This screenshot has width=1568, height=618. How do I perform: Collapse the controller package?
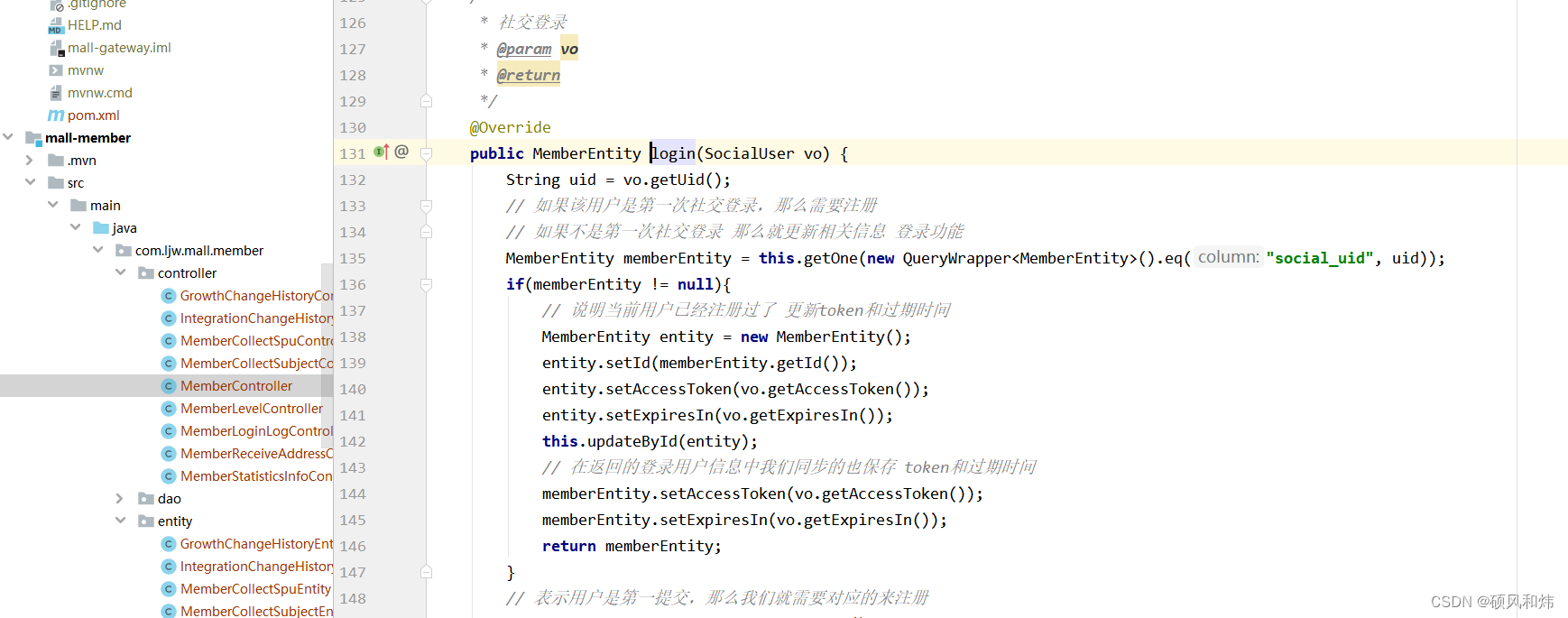[120, 273]
